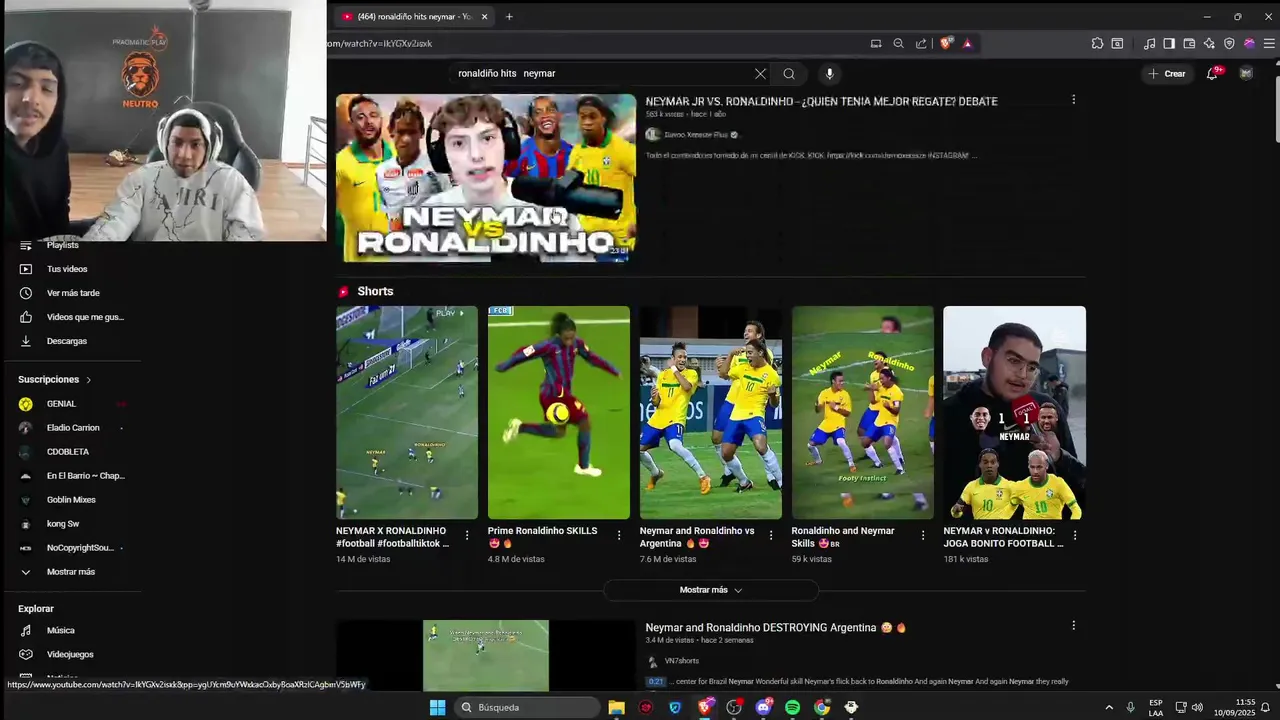This screenshot has width=1280, height=720.
Task: Open options menu for Prime Ronaldinho SKILLS short
Action: point(619,536)
